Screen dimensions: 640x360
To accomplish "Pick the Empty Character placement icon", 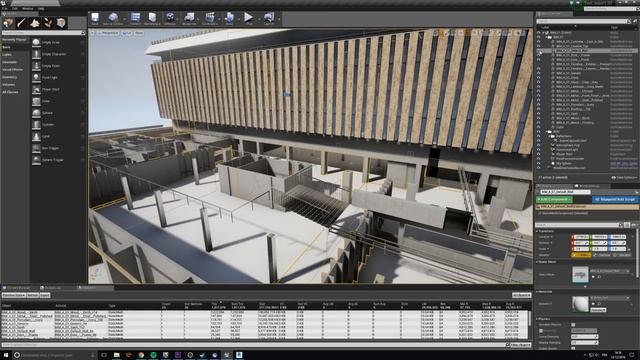I will pos(36,54).
